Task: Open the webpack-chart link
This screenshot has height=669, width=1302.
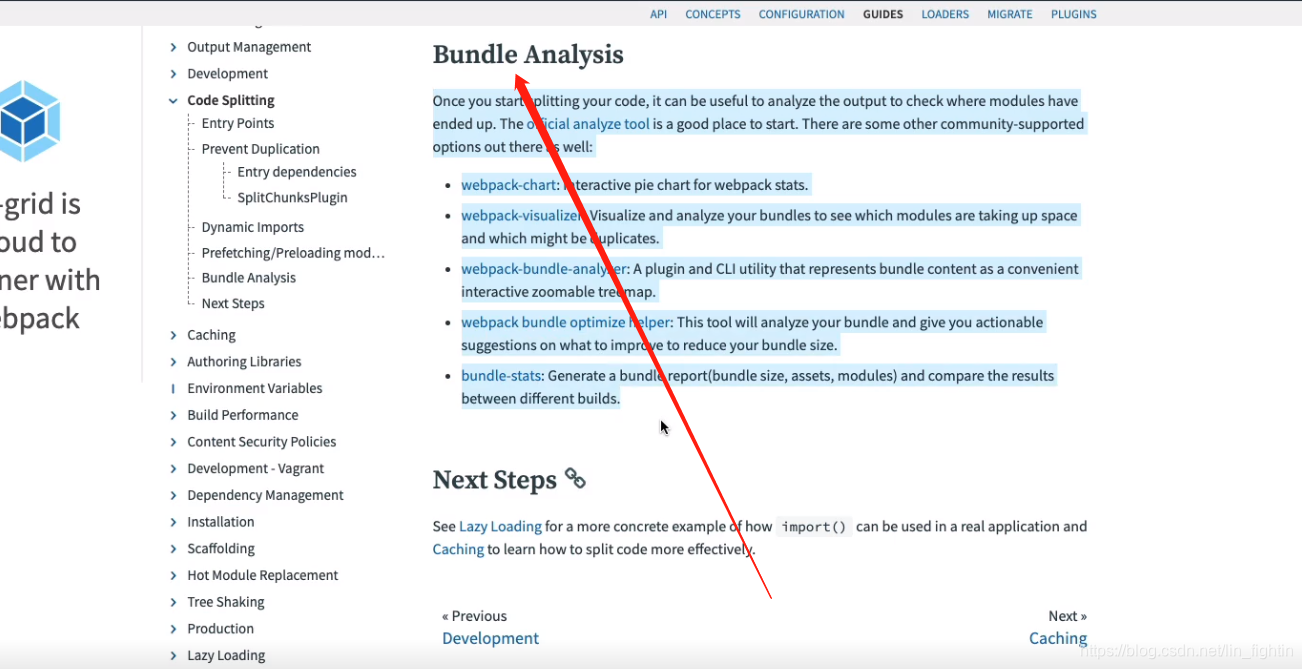Action: tap(509, 185)
